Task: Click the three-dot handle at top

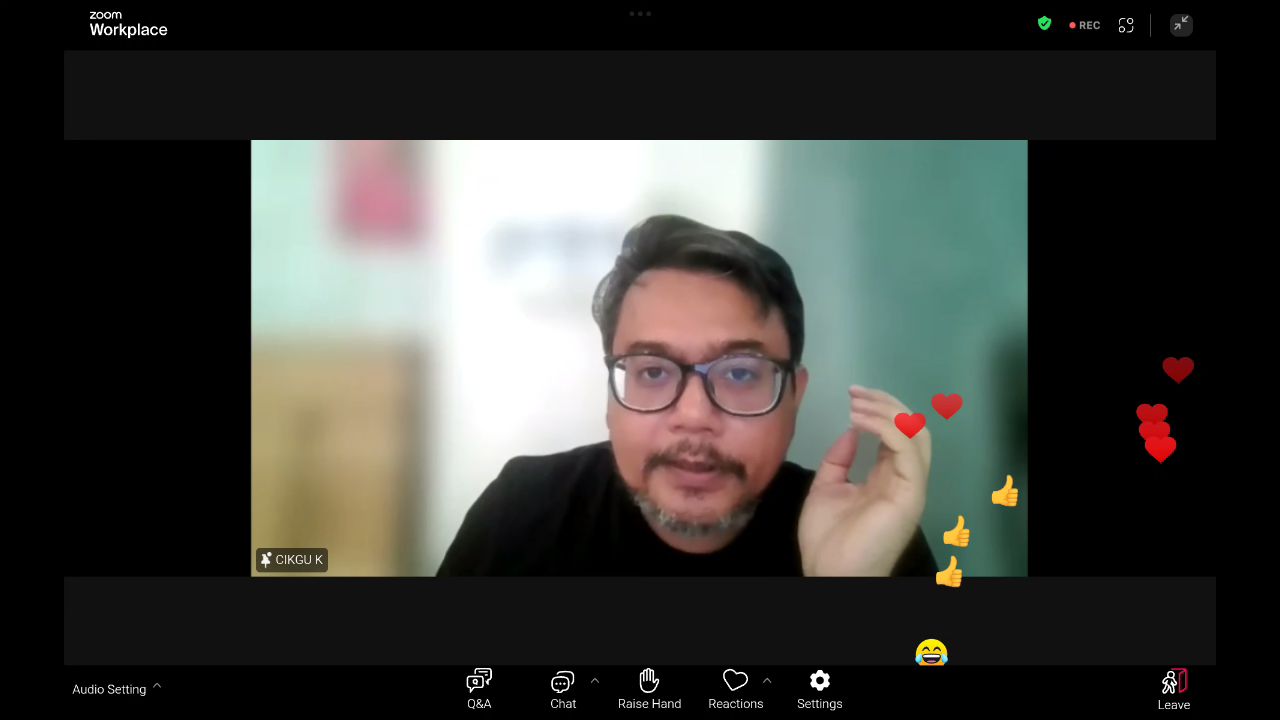Action: pos(640,14)
